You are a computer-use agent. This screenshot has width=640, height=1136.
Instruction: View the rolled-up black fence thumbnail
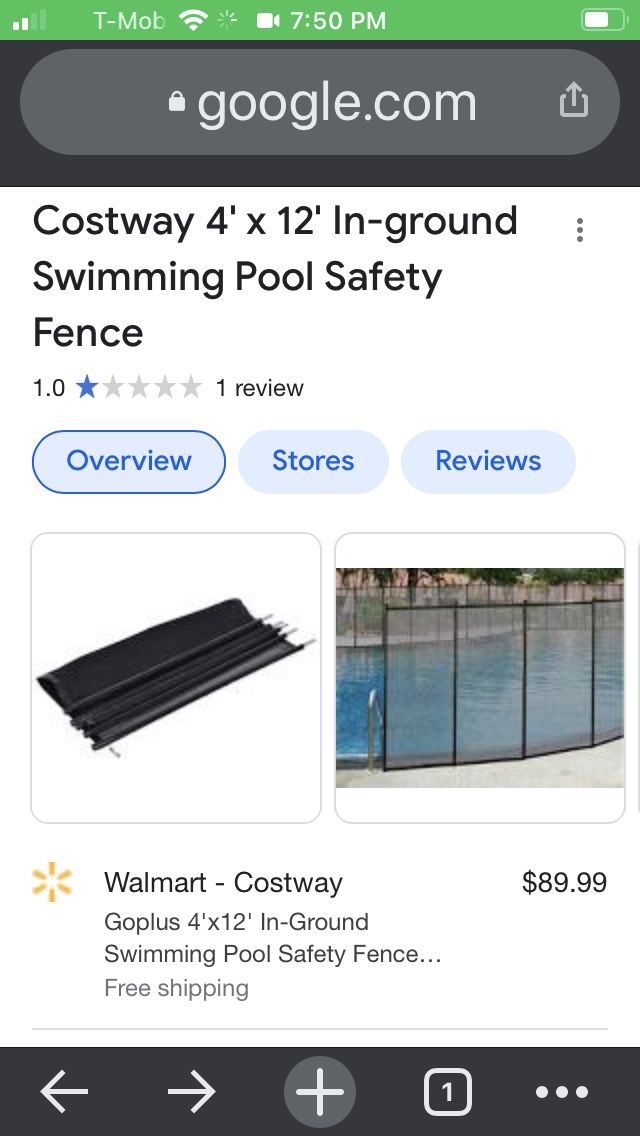[x=176, y=677]
